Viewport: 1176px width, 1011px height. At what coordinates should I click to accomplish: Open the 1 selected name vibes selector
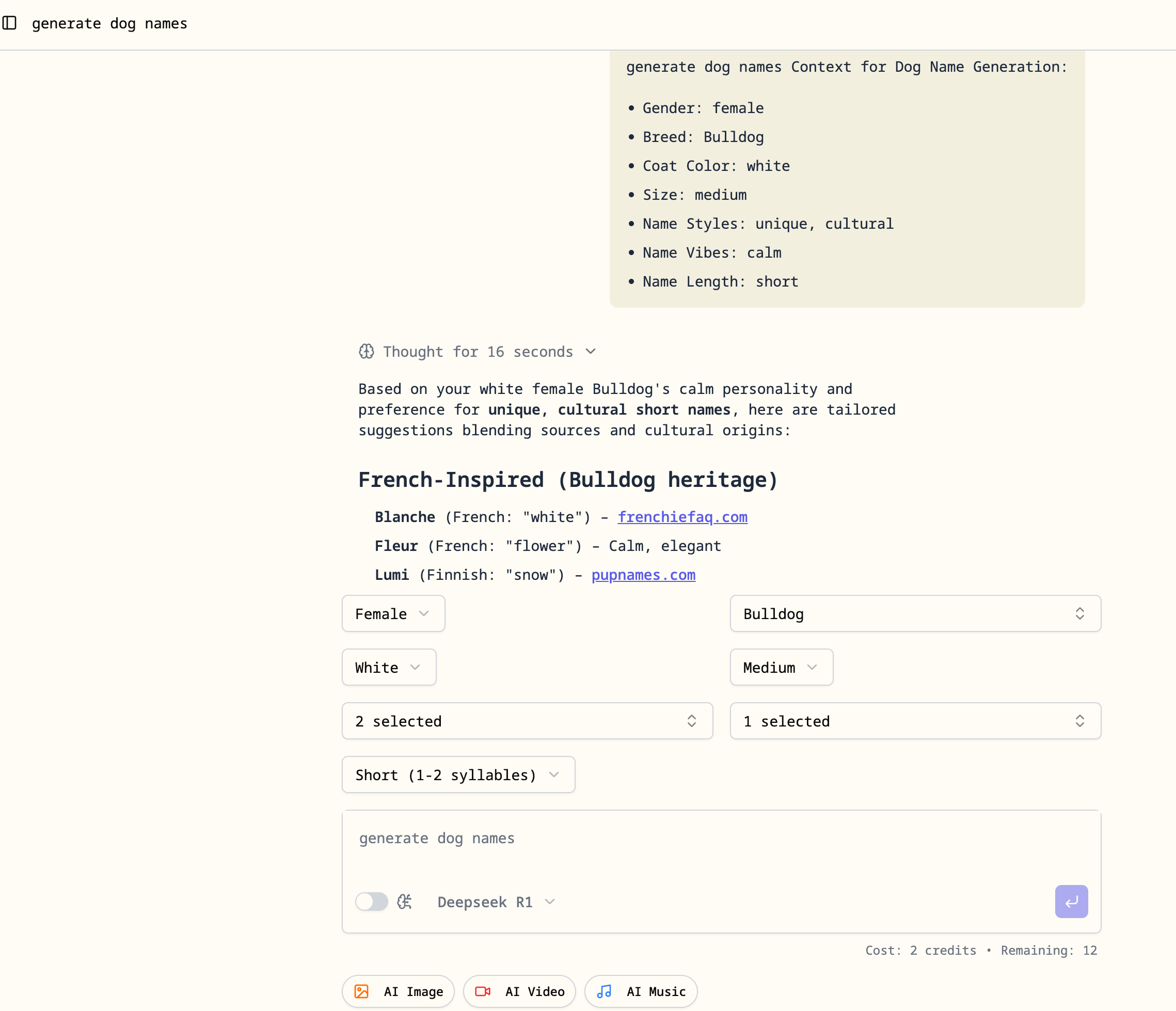click(915, 721)
